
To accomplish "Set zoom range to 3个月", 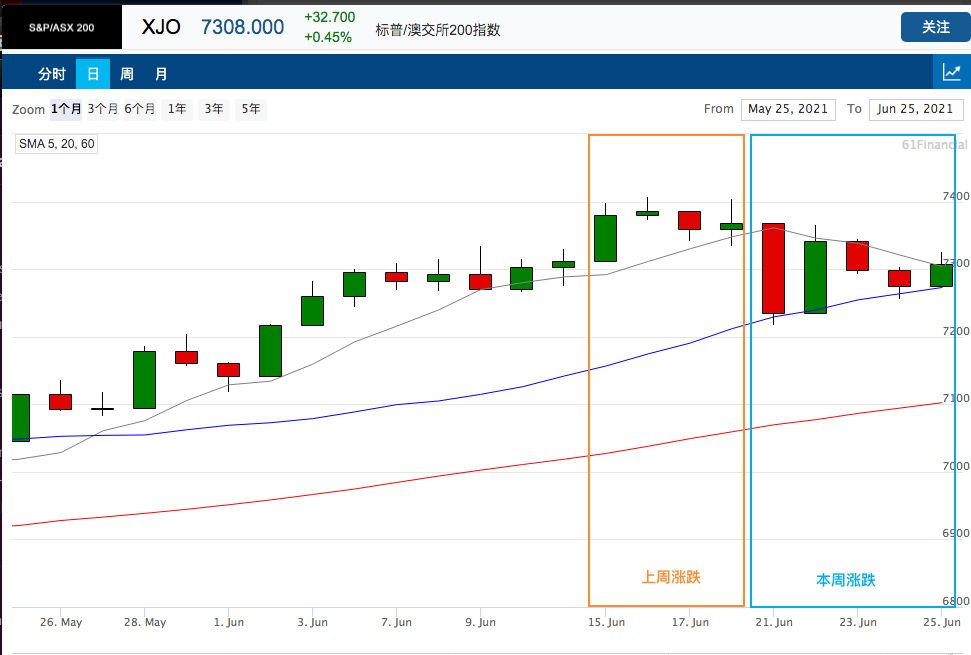I will pyautogui.click(x=103, y=109).
